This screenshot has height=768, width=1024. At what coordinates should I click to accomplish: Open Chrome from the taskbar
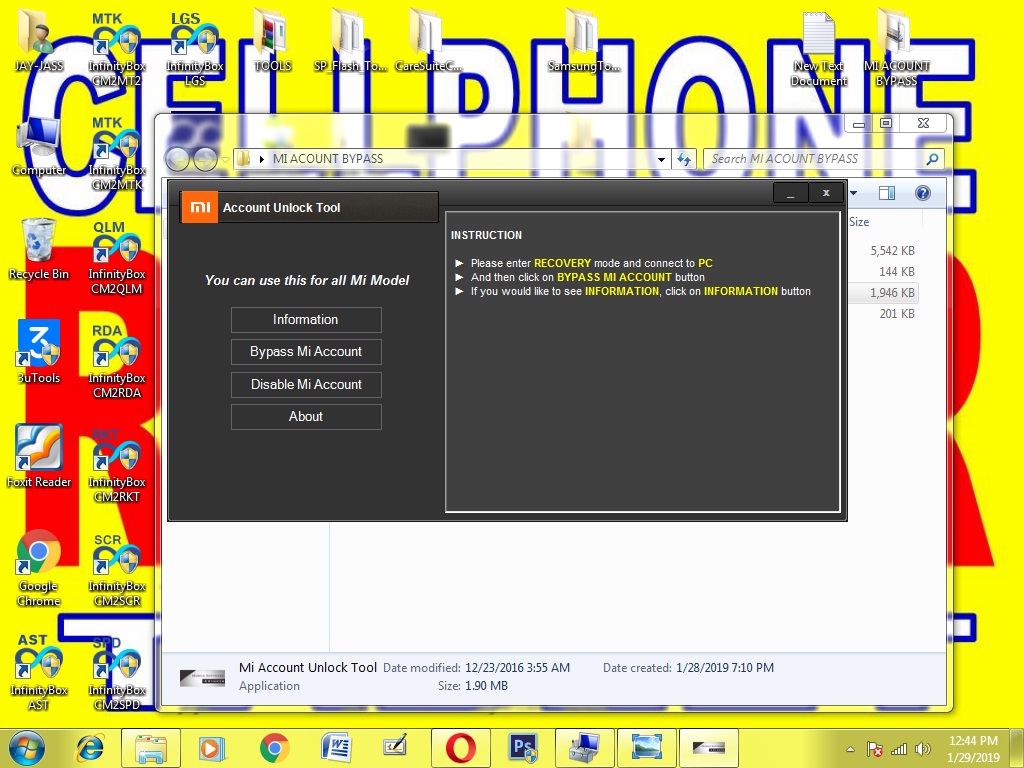274,748
